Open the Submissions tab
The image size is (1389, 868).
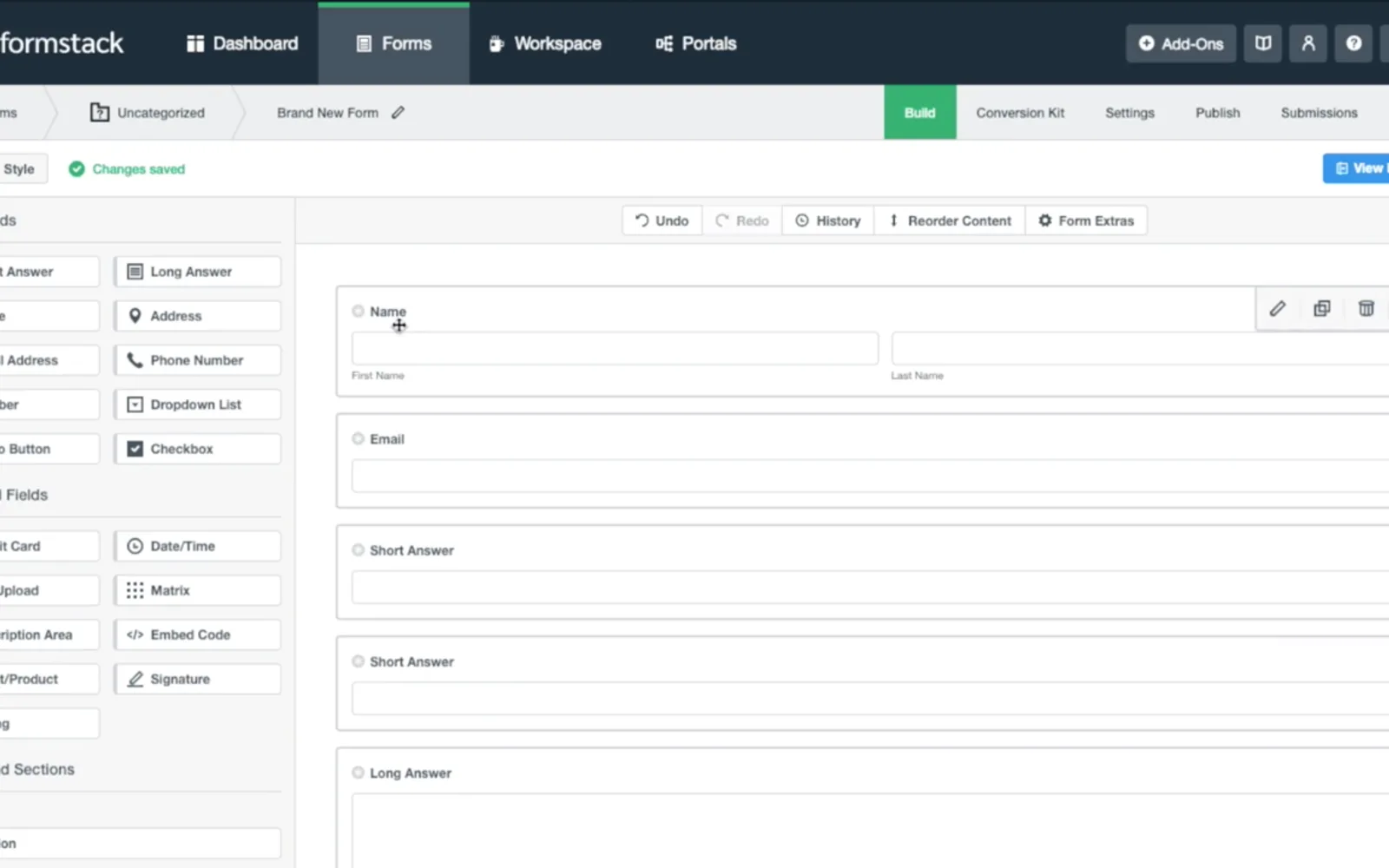tap(1319, 113)
